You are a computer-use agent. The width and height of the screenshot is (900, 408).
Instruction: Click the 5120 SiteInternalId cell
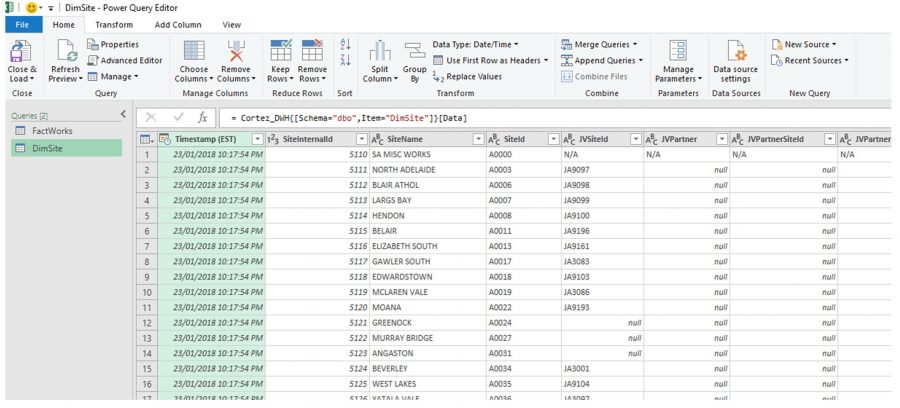coord(316,308)
